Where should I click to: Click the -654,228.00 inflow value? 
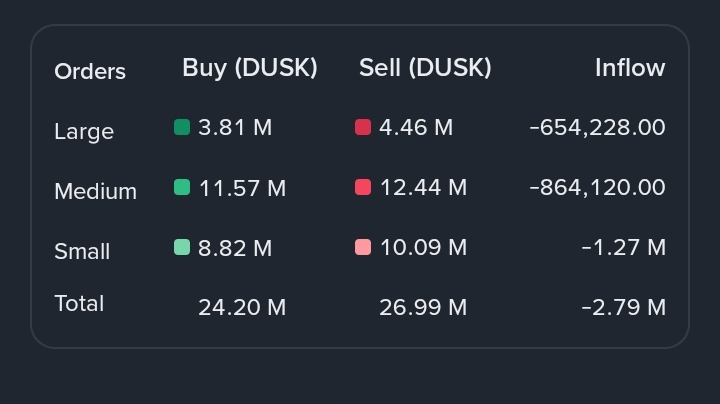pyautogui.click(x=597, y=127)
